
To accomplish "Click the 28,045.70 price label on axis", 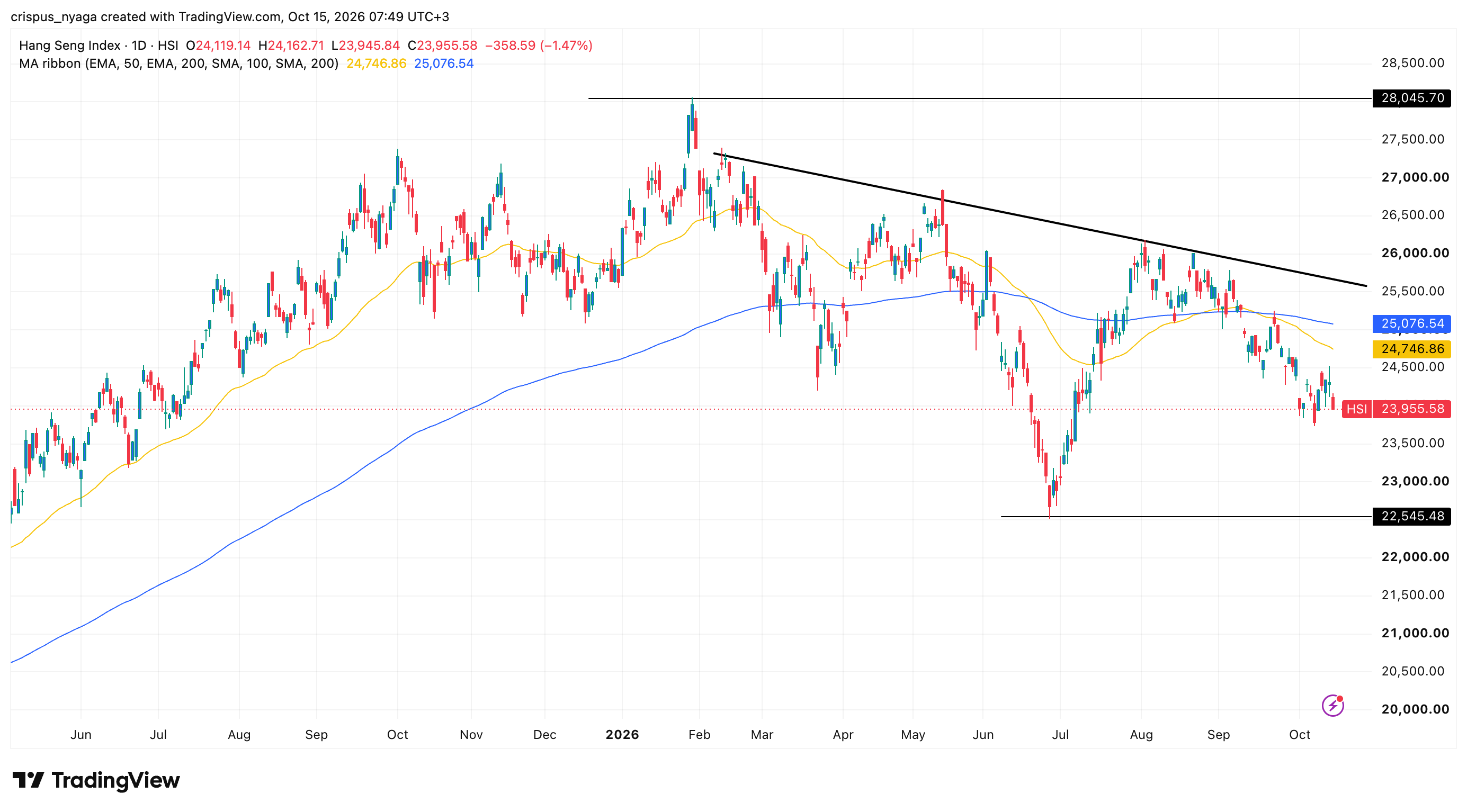I will point(1412,98).
